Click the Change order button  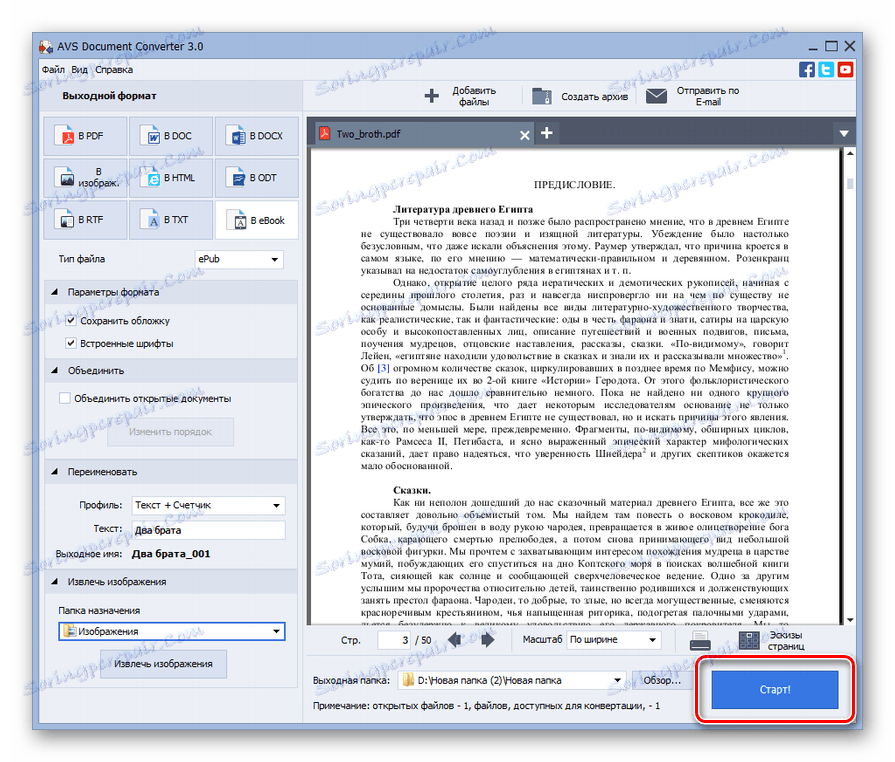point(170,432)
